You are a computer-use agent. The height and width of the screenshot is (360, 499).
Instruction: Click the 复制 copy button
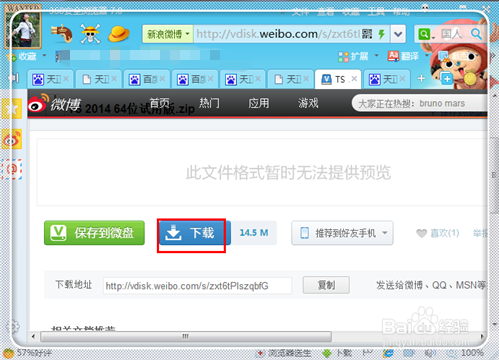326,285
